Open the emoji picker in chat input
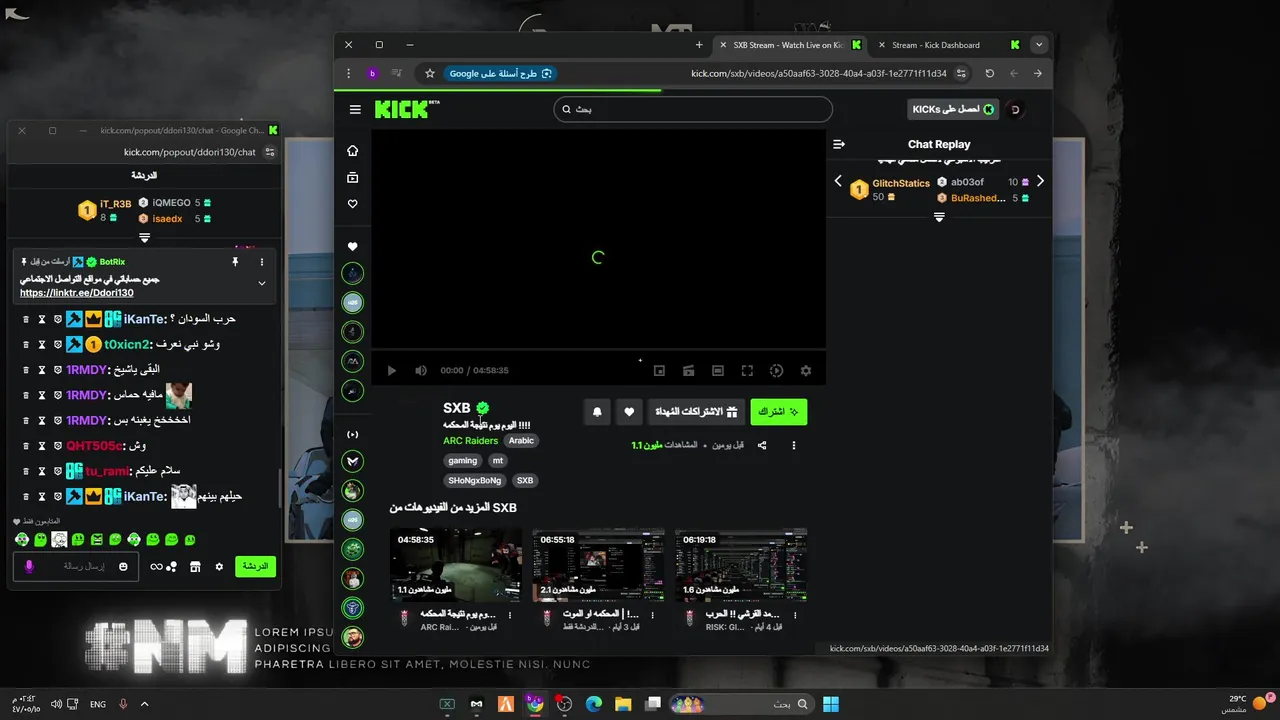Viewport: 1280px width, 720px height. click(x=123, y=567)
